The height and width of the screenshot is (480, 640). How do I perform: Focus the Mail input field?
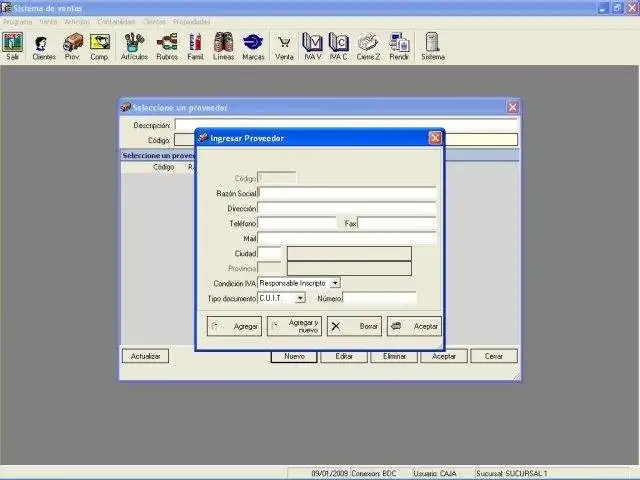pos(347,238)
